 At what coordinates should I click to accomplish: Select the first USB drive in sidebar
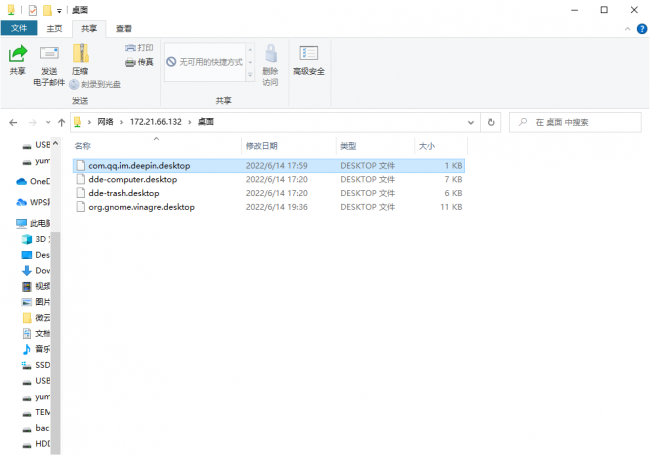36,145
